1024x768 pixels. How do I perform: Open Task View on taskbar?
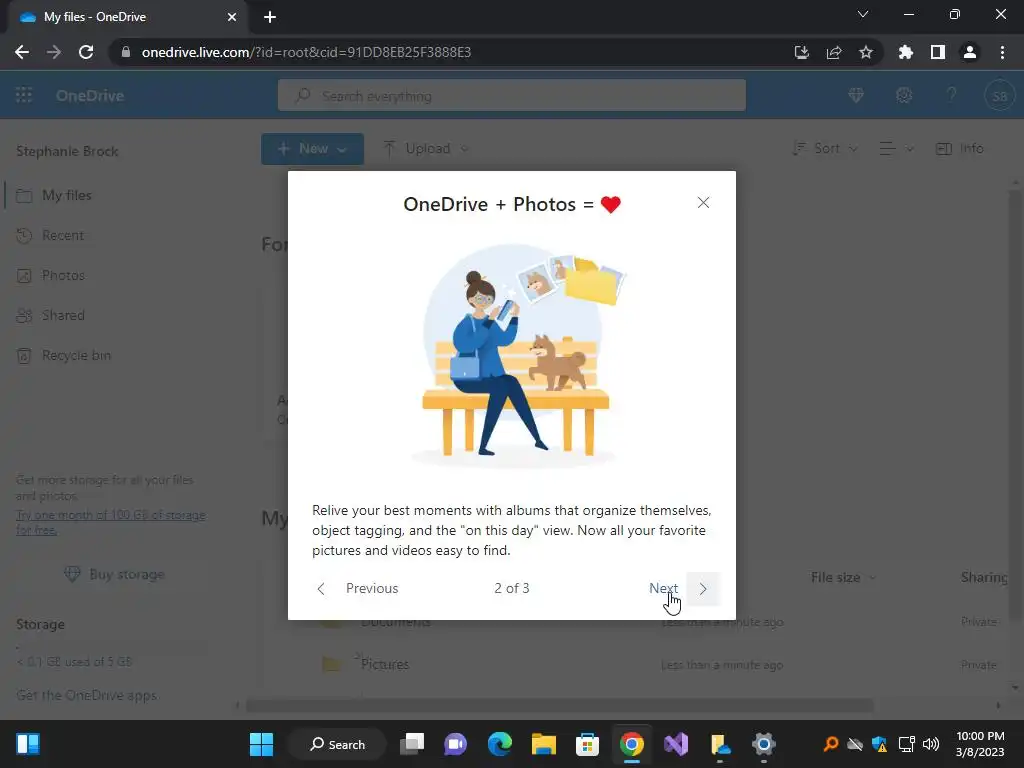tap(412, 744)
